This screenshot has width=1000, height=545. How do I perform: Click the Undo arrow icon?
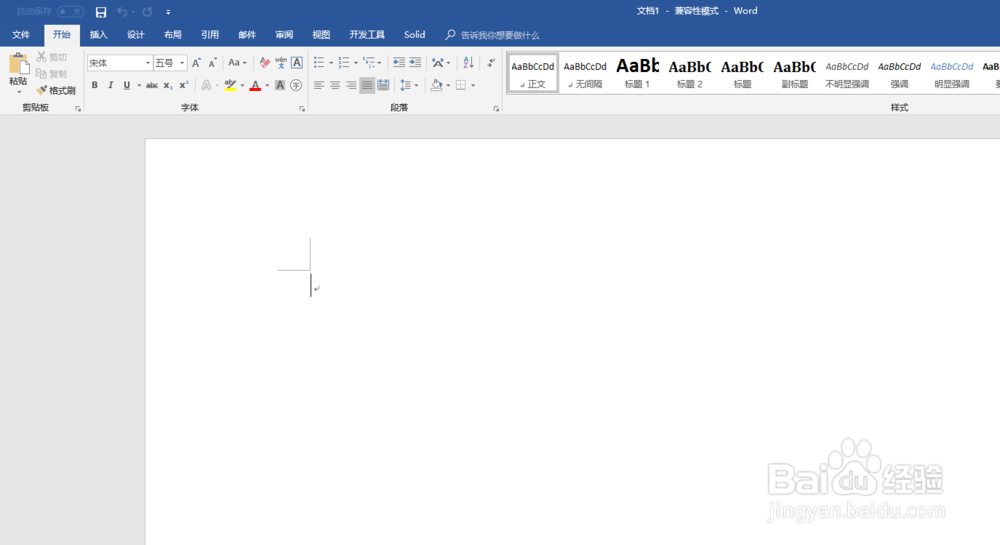[122, 12]
